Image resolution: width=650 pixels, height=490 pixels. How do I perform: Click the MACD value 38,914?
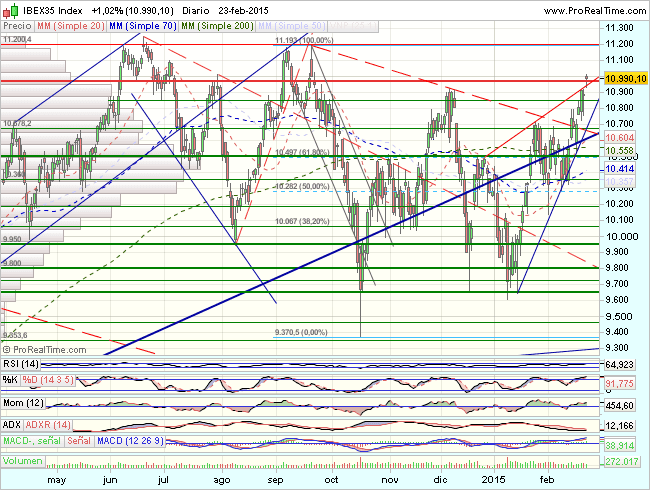(x=620, y=446)
